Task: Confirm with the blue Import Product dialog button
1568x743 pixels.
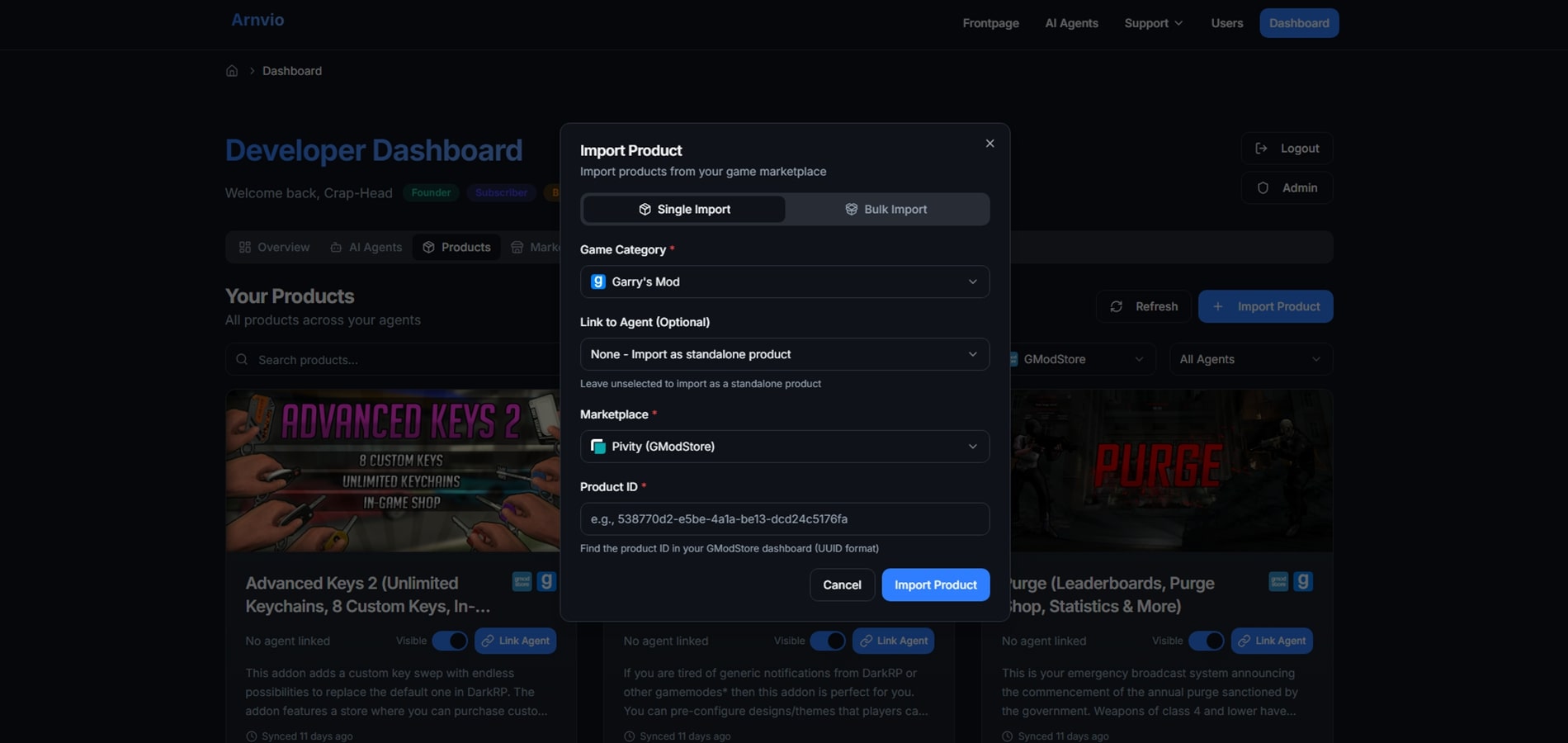Action: coord(936,584)
